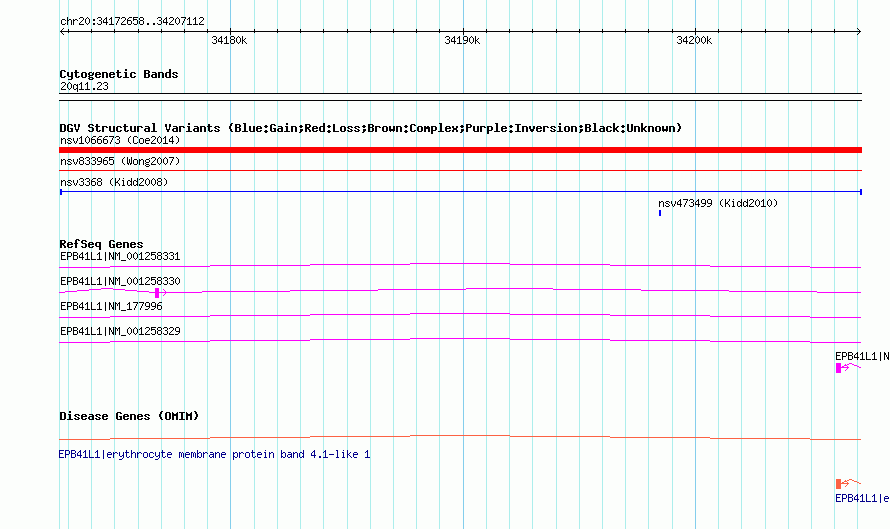Click the blue nsv3368 gain line
890x529 pixels.
(x=460, y=192)
